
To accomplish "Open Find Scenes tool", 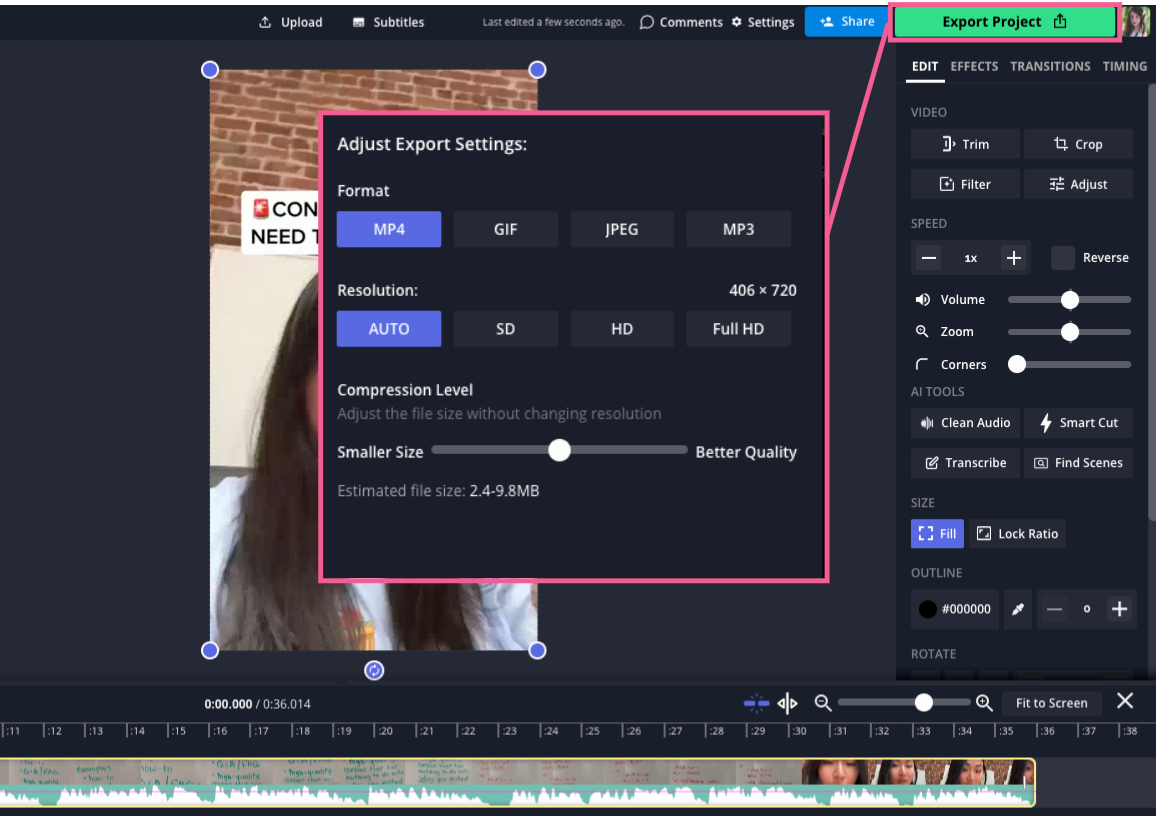I will click(x=1078, y=462).
